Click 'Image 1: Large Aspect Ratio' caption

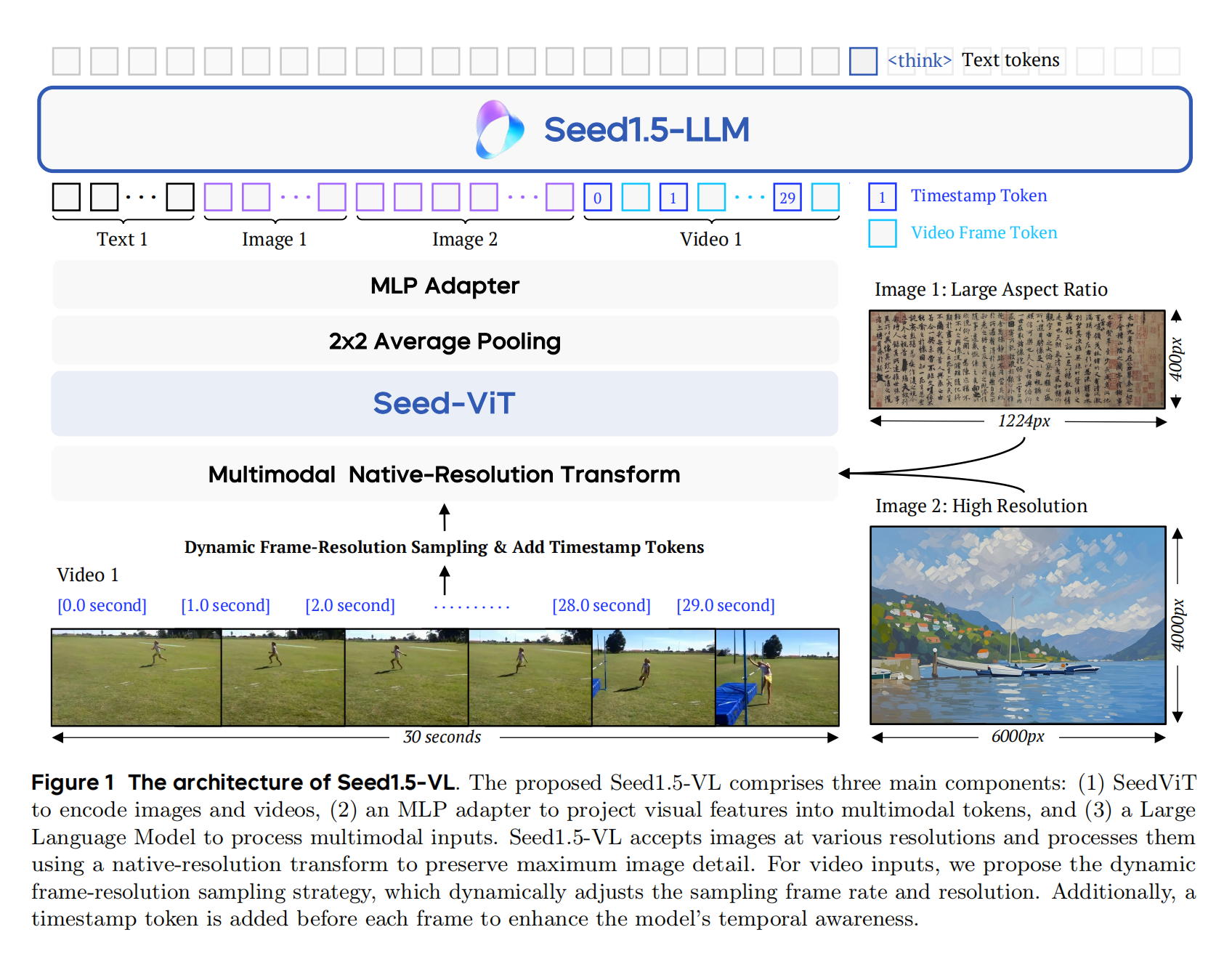click(991, 290)
